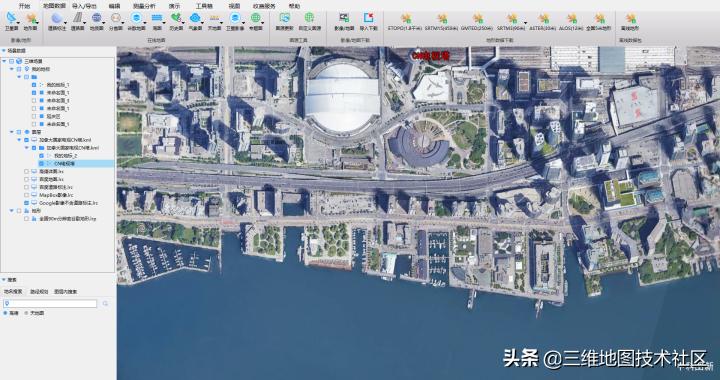
Task: Open the 地形图 dropdown arrow
Action: pyautogui.click(x=38, y=22)
